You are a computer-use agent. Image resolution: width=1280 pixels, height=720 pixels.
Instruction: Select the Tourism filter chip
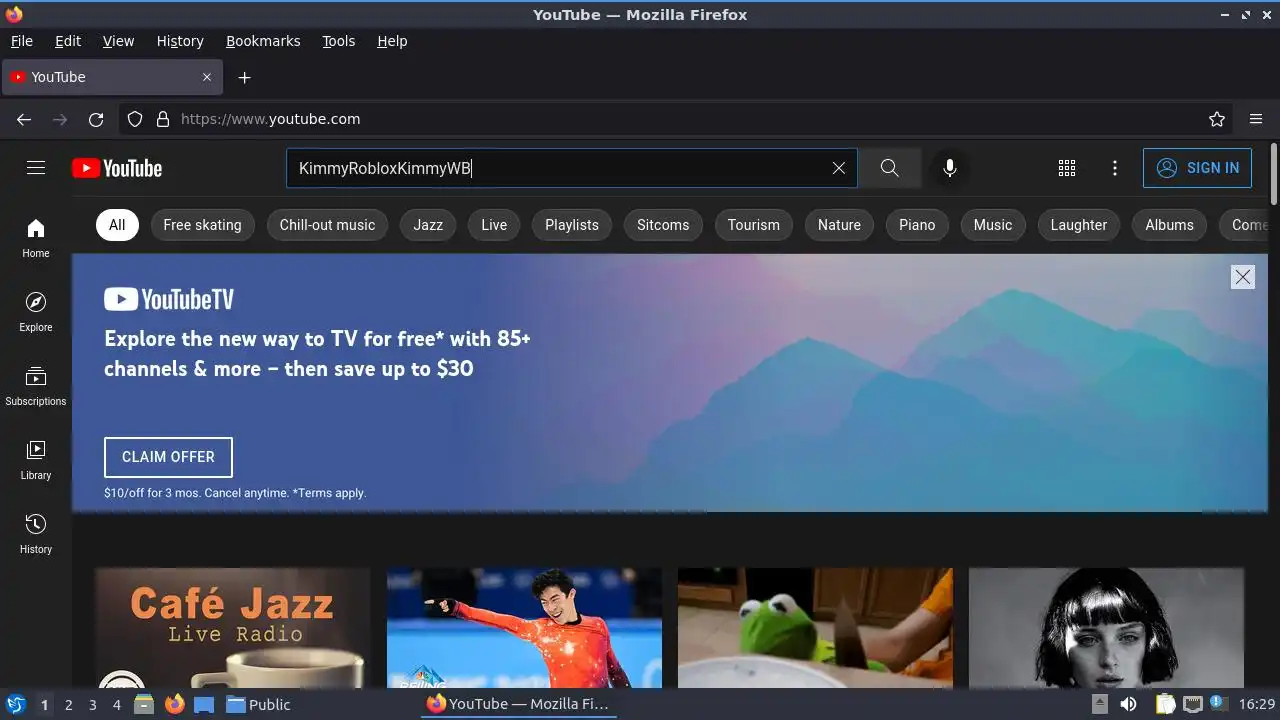(x=754, y=225)
